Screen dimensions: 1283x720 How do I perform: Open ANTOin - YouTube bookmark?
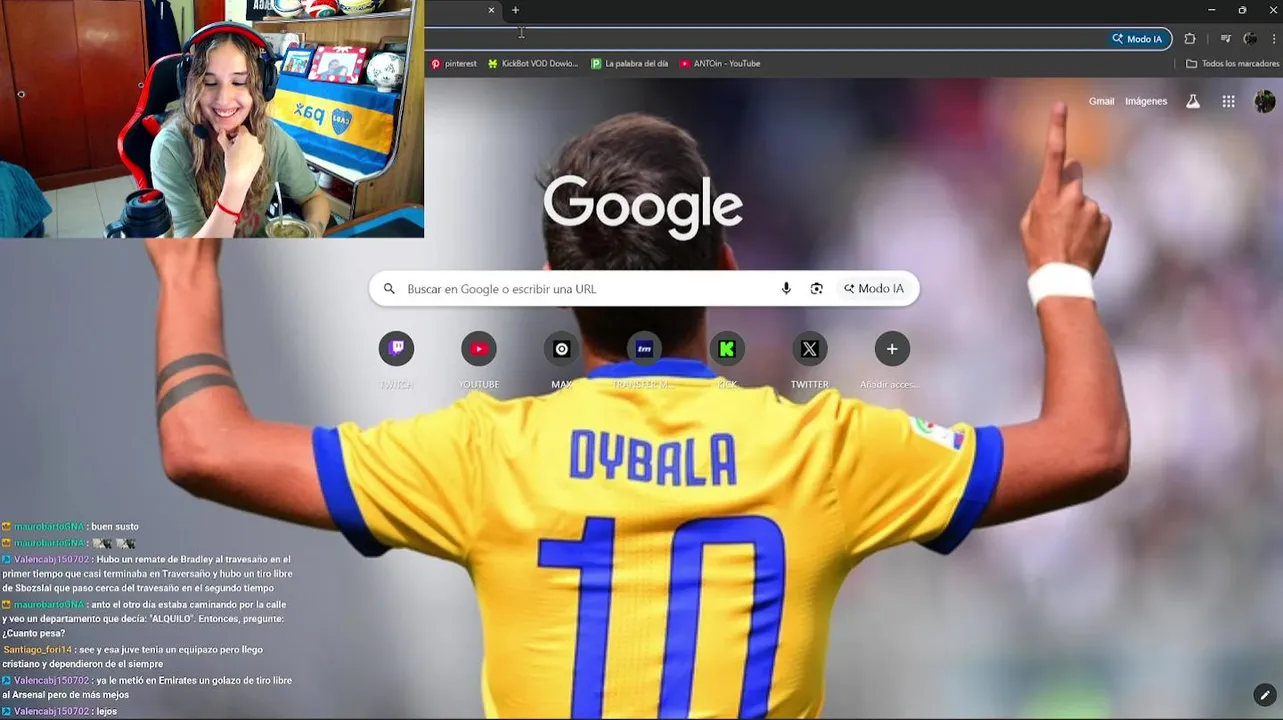pyautogui.click(x=720, y=63)
